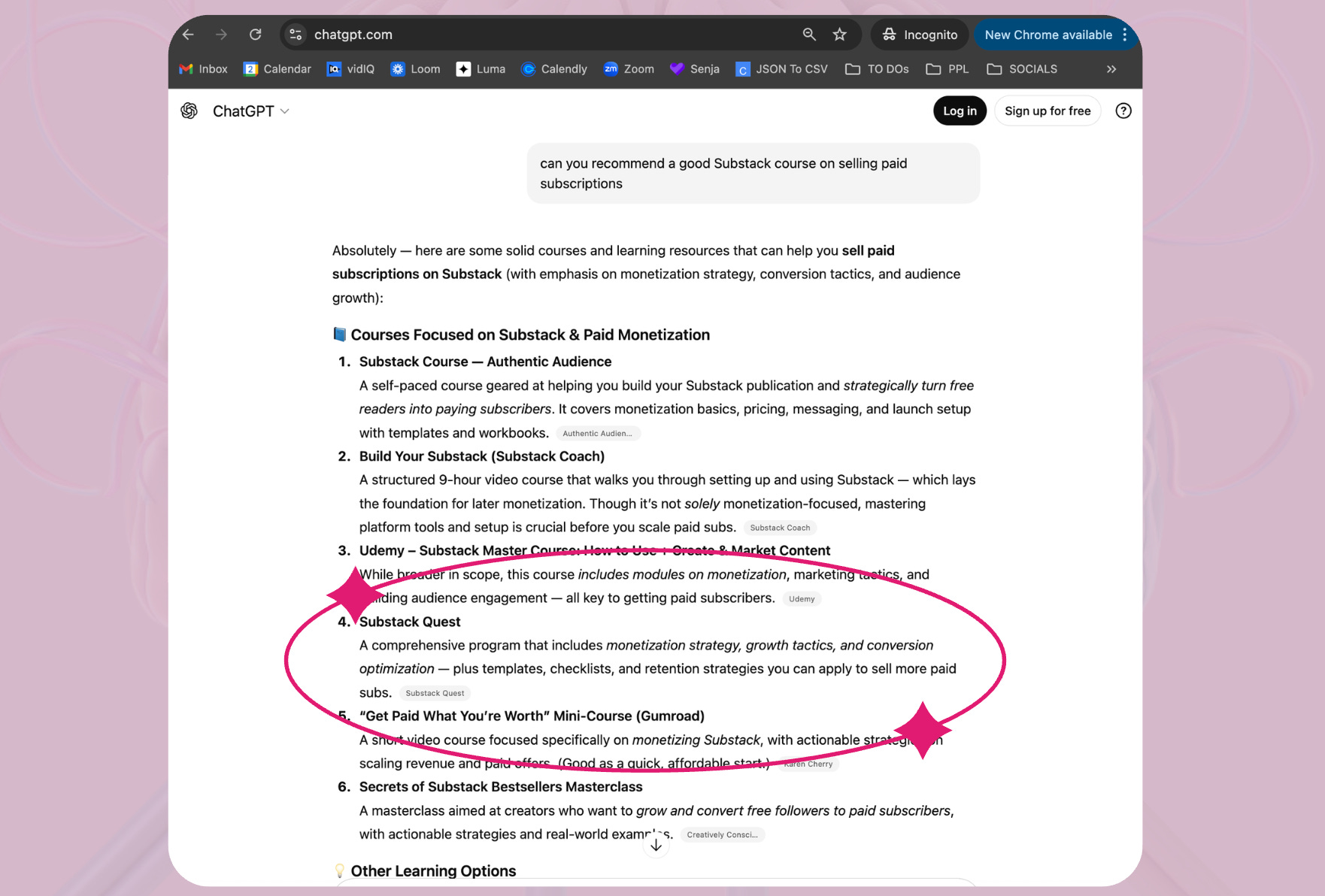The image size is (1325, 896).
Task: Open the help question mark icon
Action: 1123,111
